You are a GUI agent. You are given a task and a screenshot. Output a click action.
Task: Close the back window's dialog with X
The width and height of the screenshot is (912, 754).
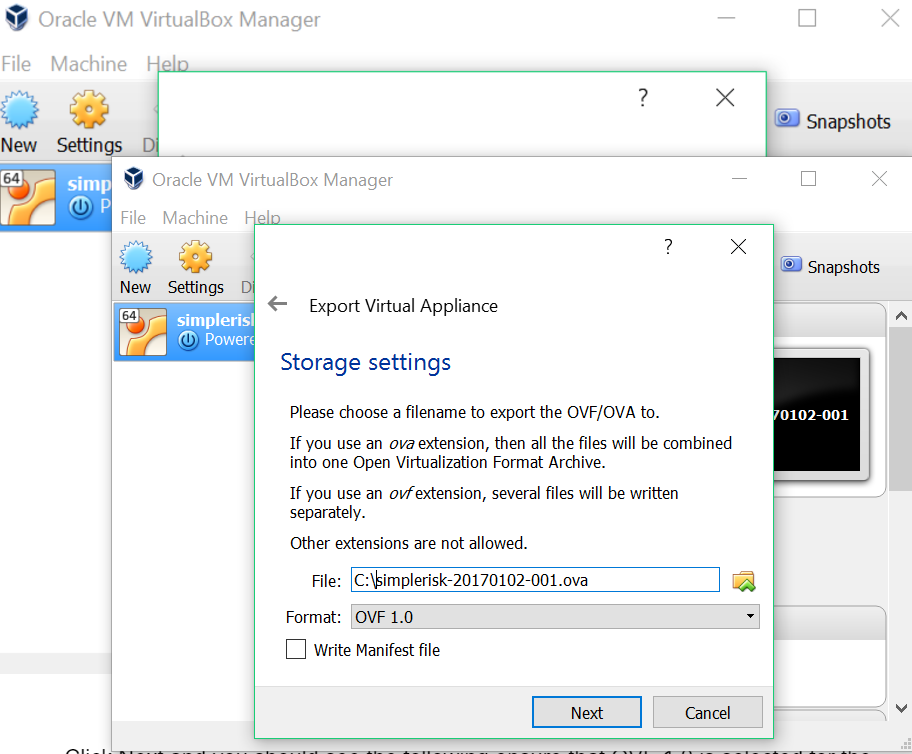pos(725,97)
